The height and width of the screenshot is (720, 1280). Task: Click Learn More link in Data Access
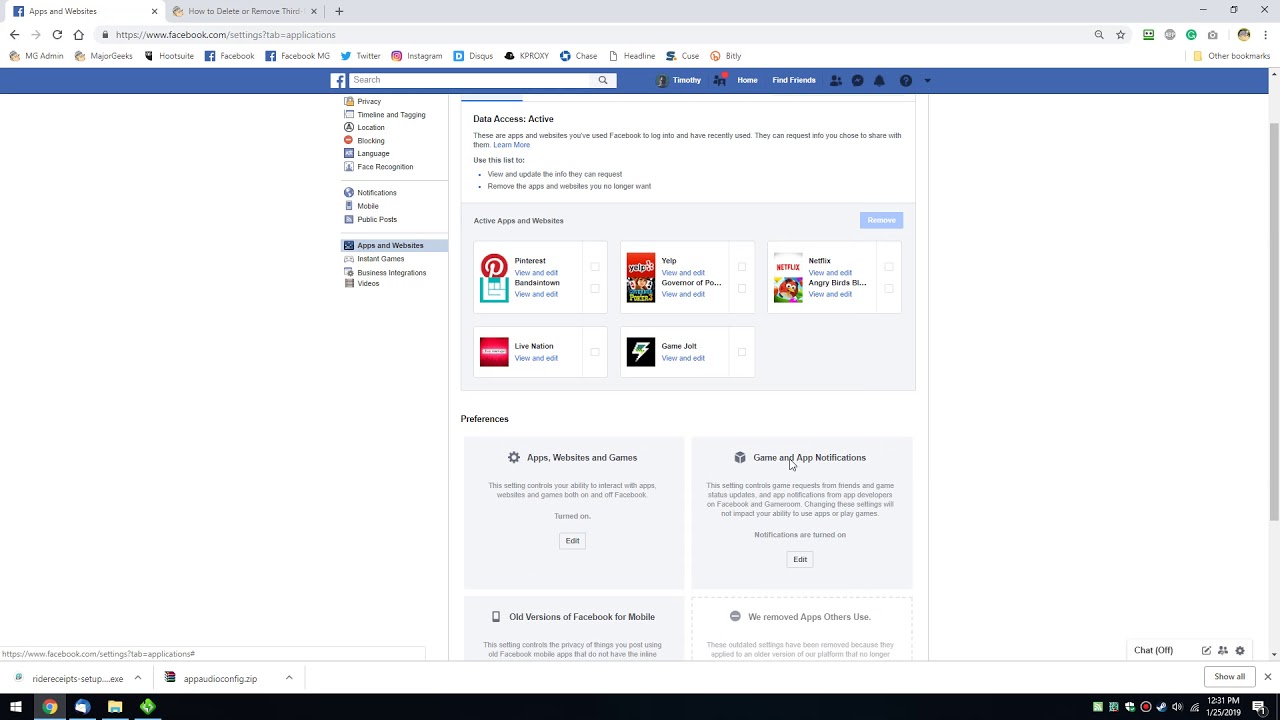pyautogui.click(x=511, y=145)
